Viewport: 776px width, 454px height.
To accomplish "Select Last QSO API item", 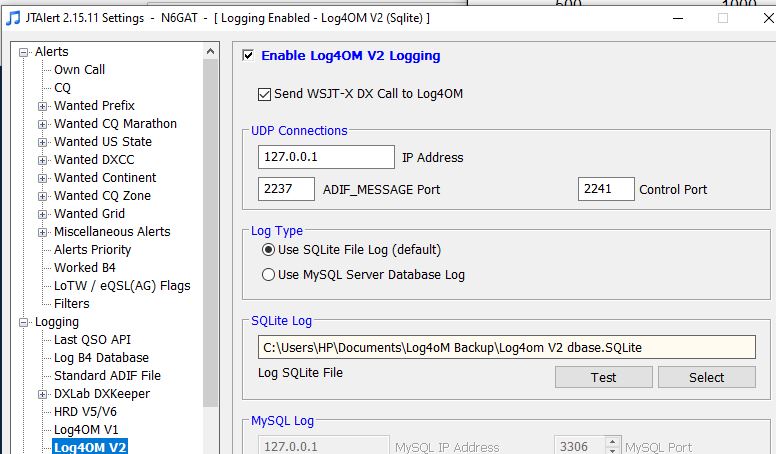I will [x=93, y=340].
